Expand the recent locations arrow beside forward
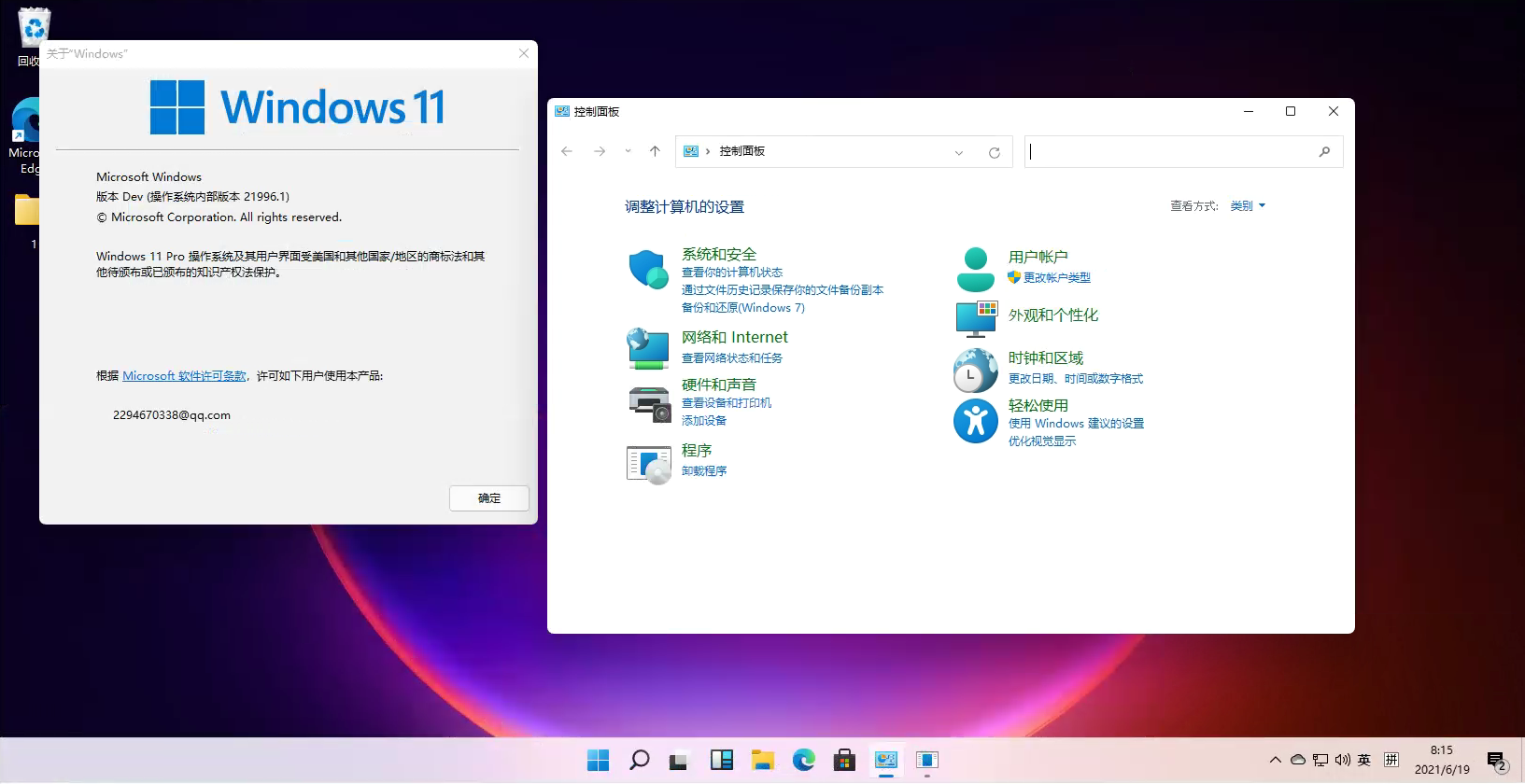1525x784 pixels. (628, 151)
